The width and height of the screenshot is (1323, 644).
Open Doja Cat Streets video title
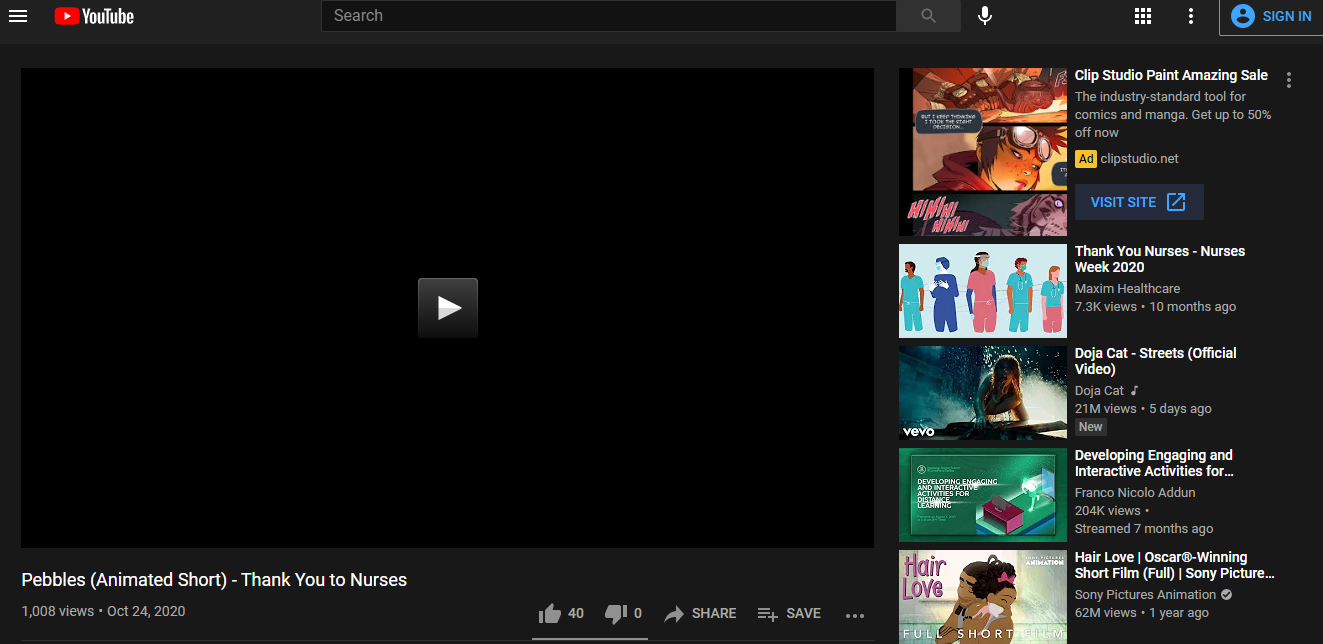click(x=1155, y=361)
